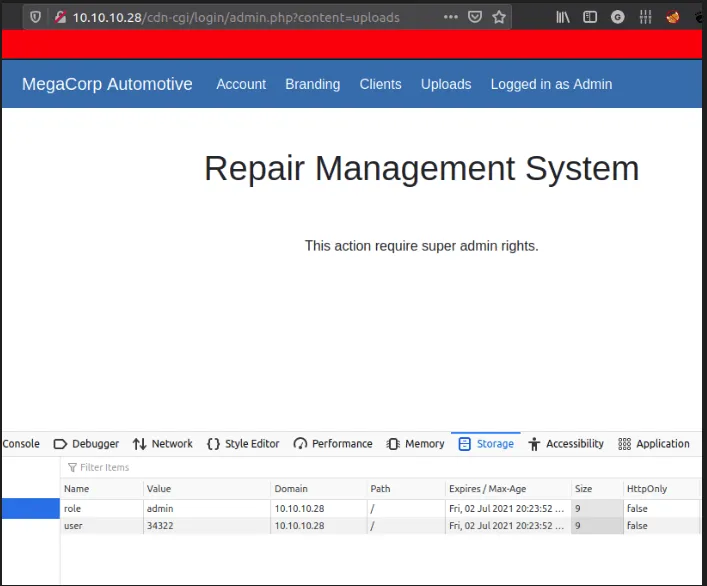This screenshot has height=586, width=707.
Task: Open the Debugger tab in DevTools
Action: click(86, 444)
